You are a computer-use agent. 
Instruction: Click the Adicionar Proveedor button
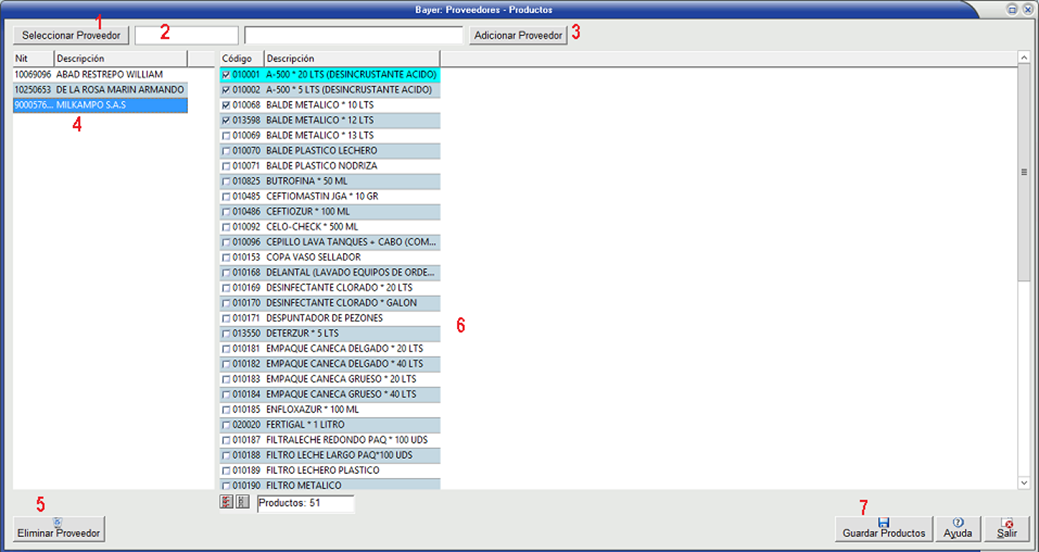point(518,35)
